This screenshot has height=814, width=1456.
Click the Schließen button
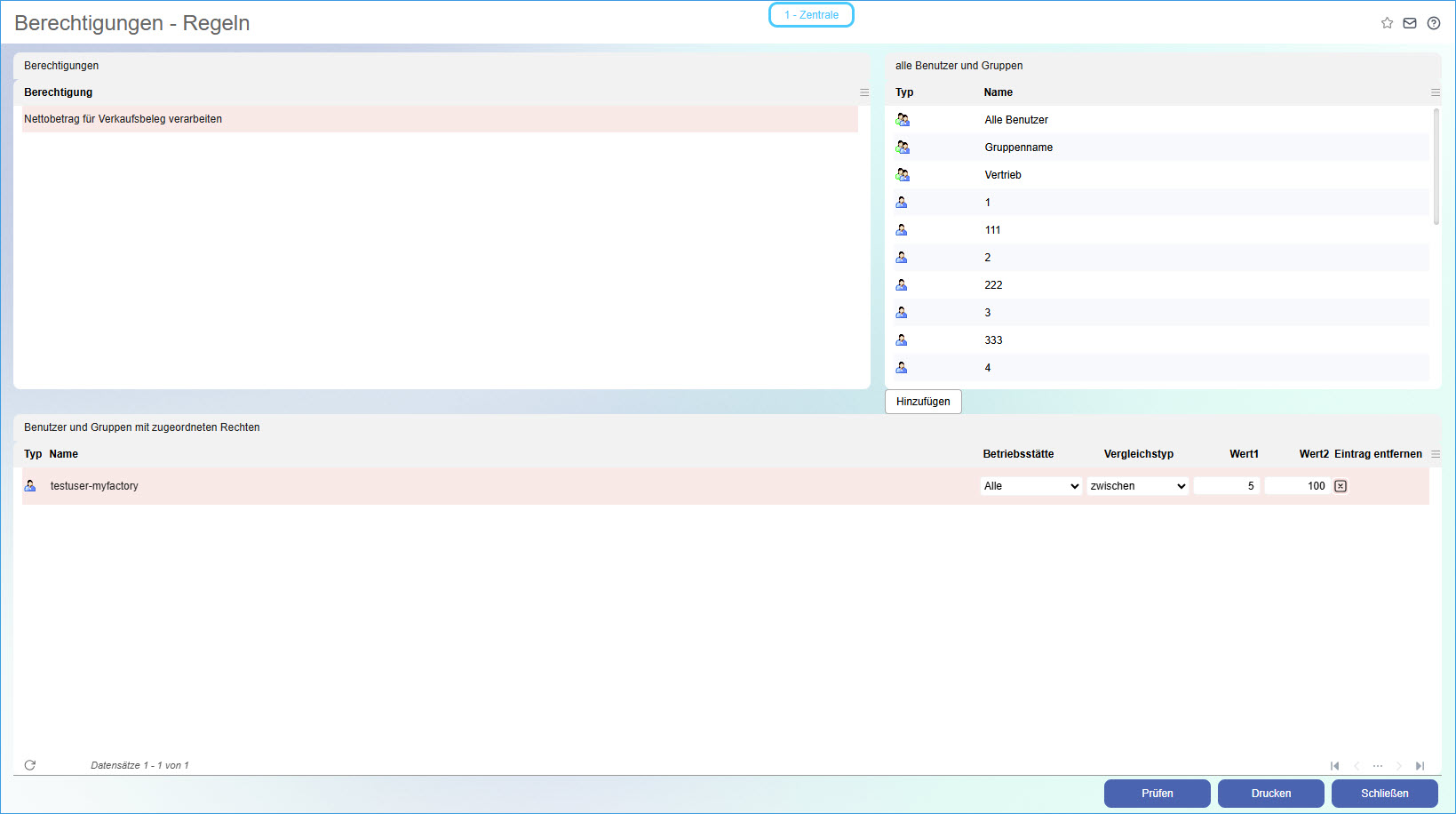pyautogui.click(x=1385, y=794)
